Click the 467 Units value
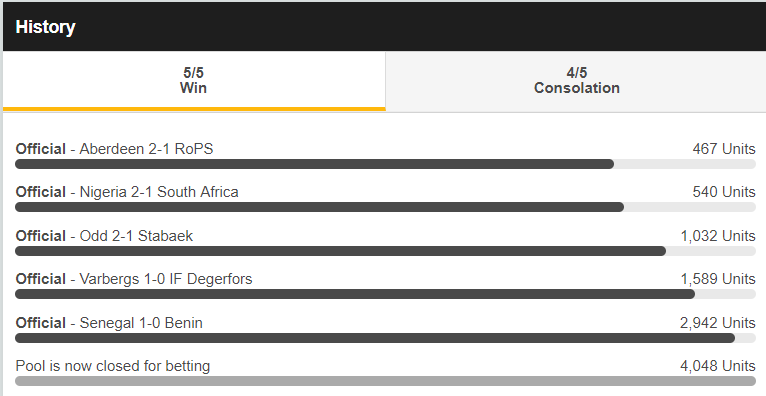 724,149
